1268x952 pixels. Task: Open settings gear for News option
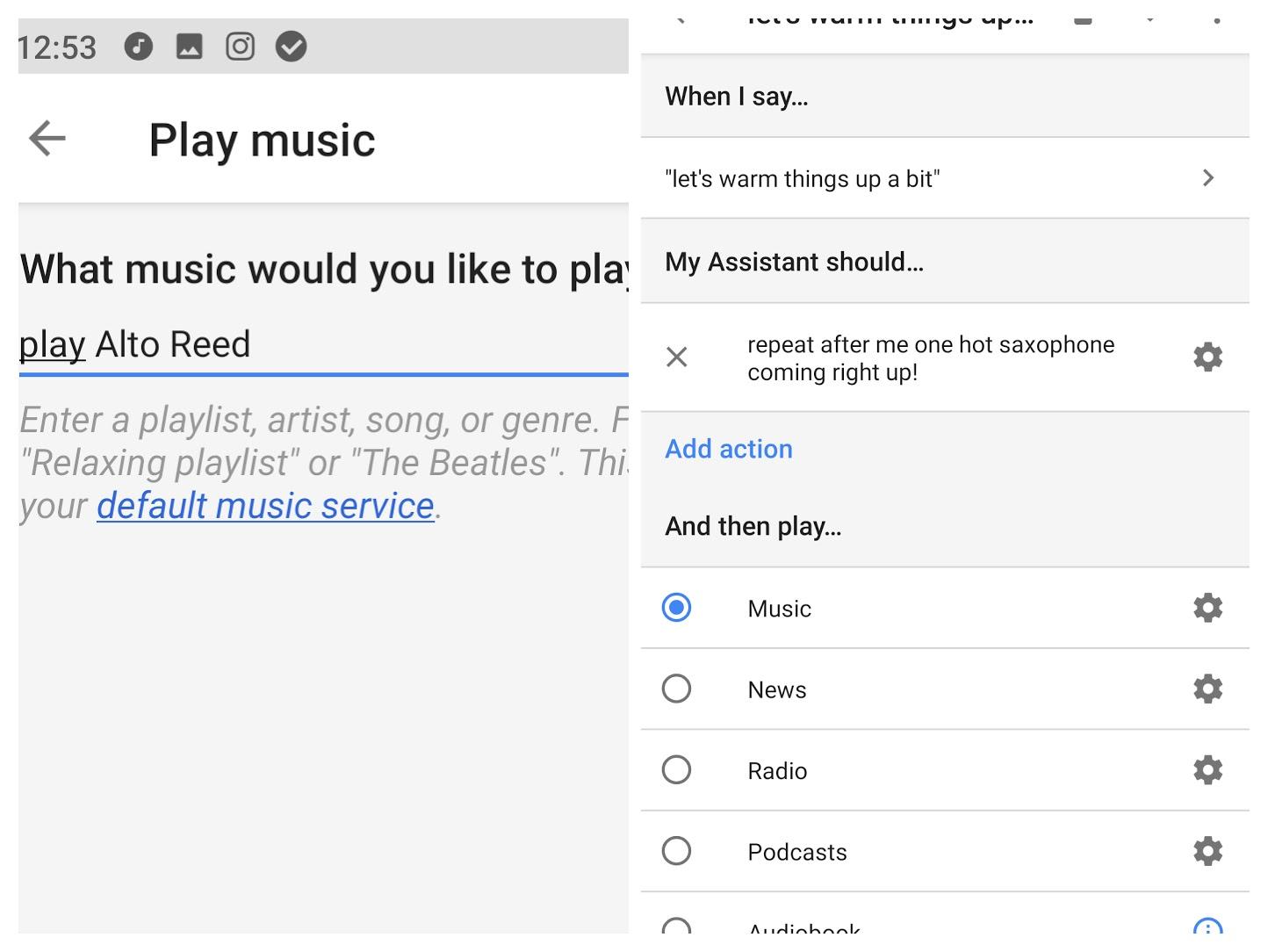pos(1207,689)
